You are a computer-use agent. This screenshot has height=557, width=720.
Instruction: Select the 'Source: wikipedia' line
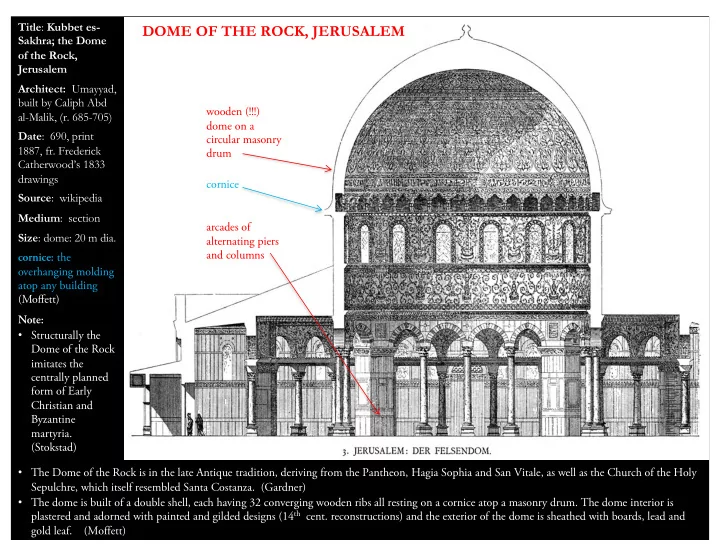point(60,198)
